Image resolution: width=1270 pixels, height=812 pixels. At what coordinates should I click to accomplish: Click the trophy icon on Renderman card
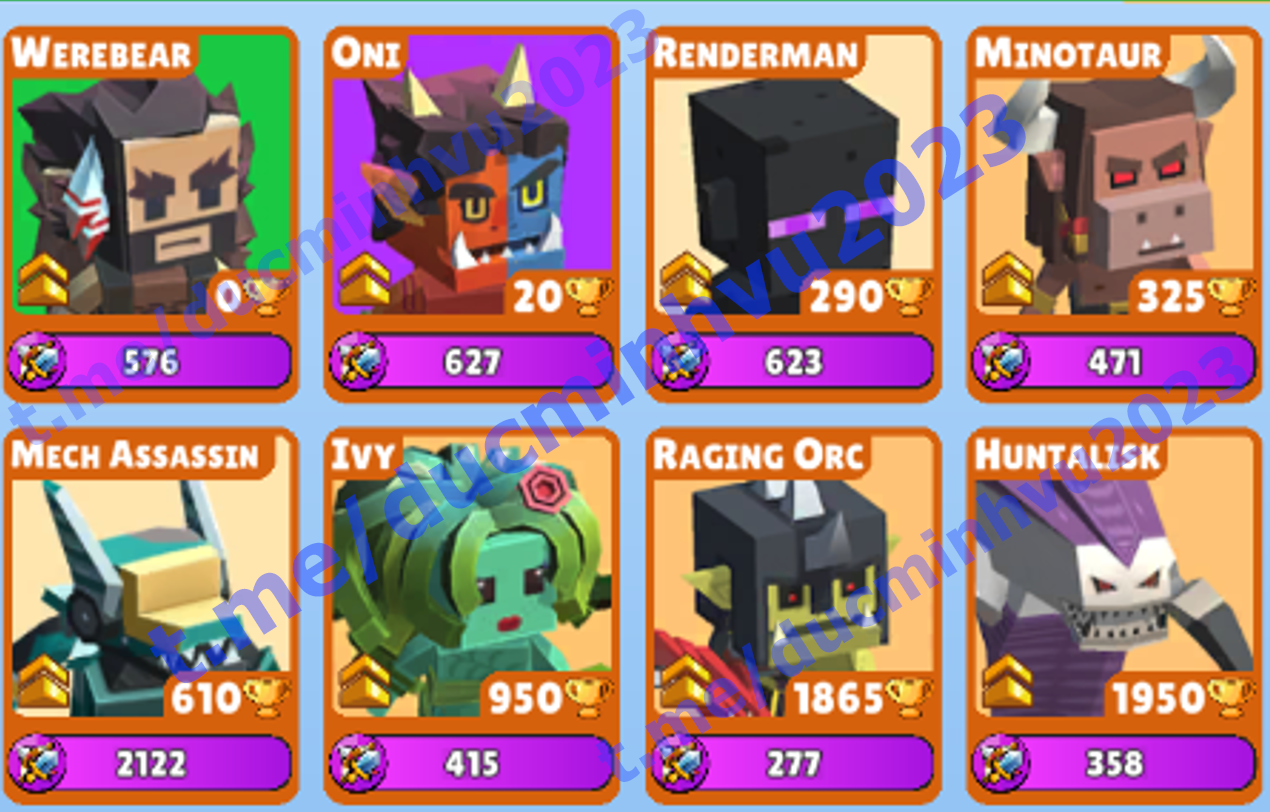[911, 295]
